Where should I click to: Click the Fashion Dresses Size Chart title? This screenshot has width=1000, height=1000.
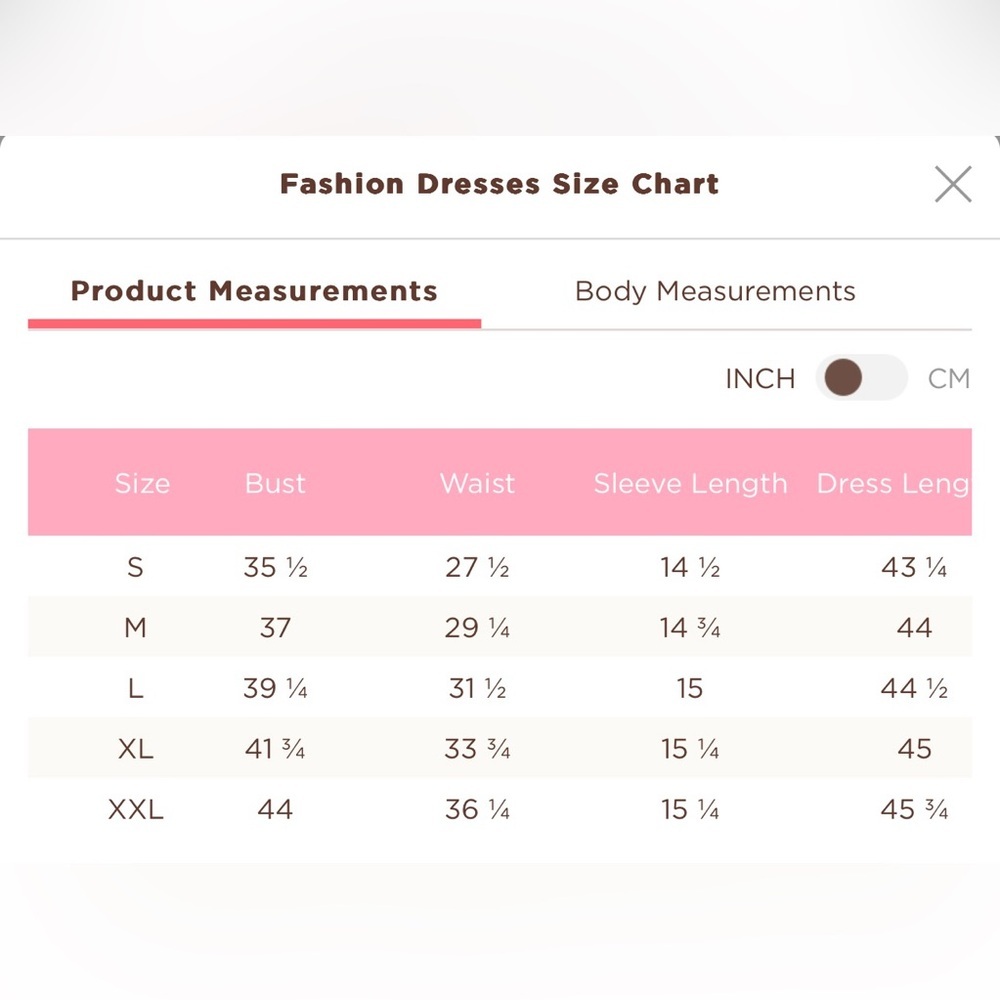coord(499,184)
